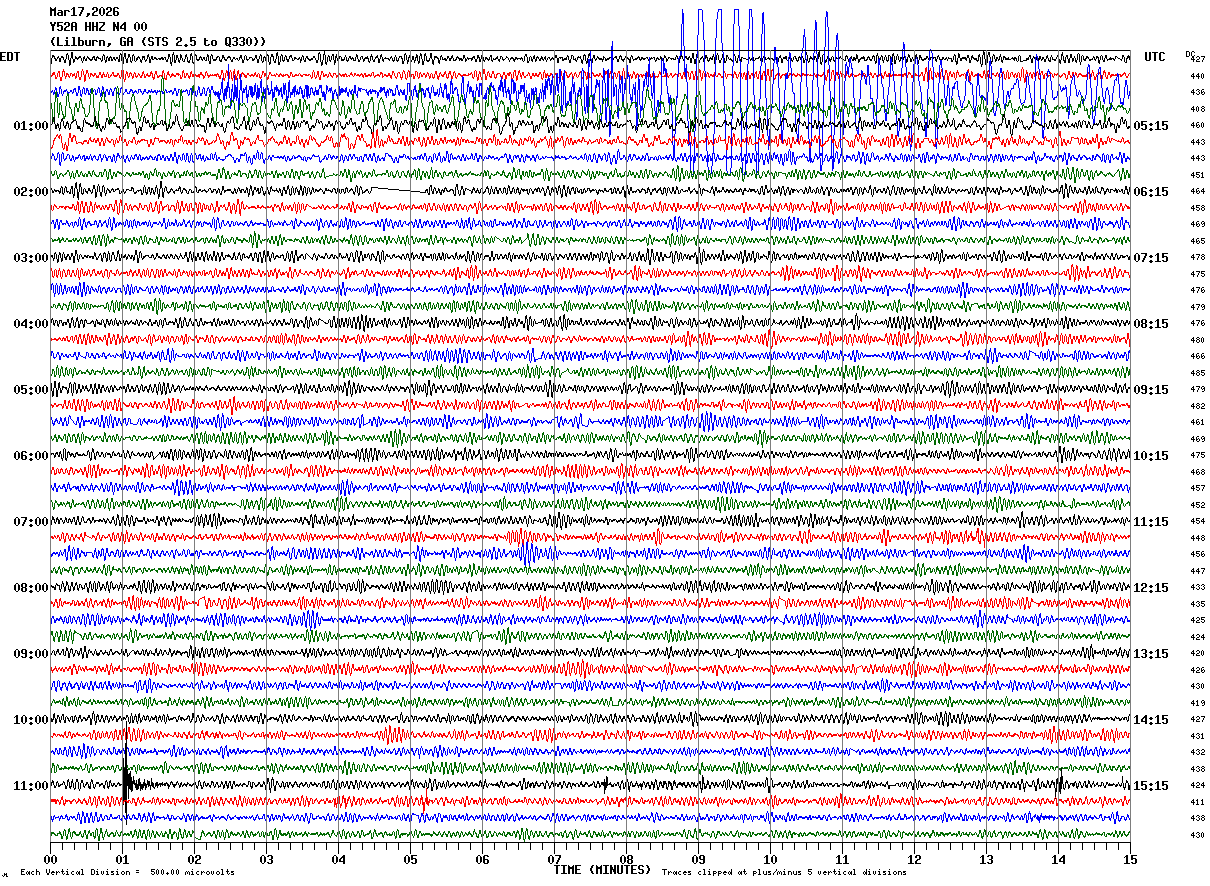Viewport: 1210px width, 886px height.
Task: Click the '05:00' EDT hour label
Action: pos(30,390)
